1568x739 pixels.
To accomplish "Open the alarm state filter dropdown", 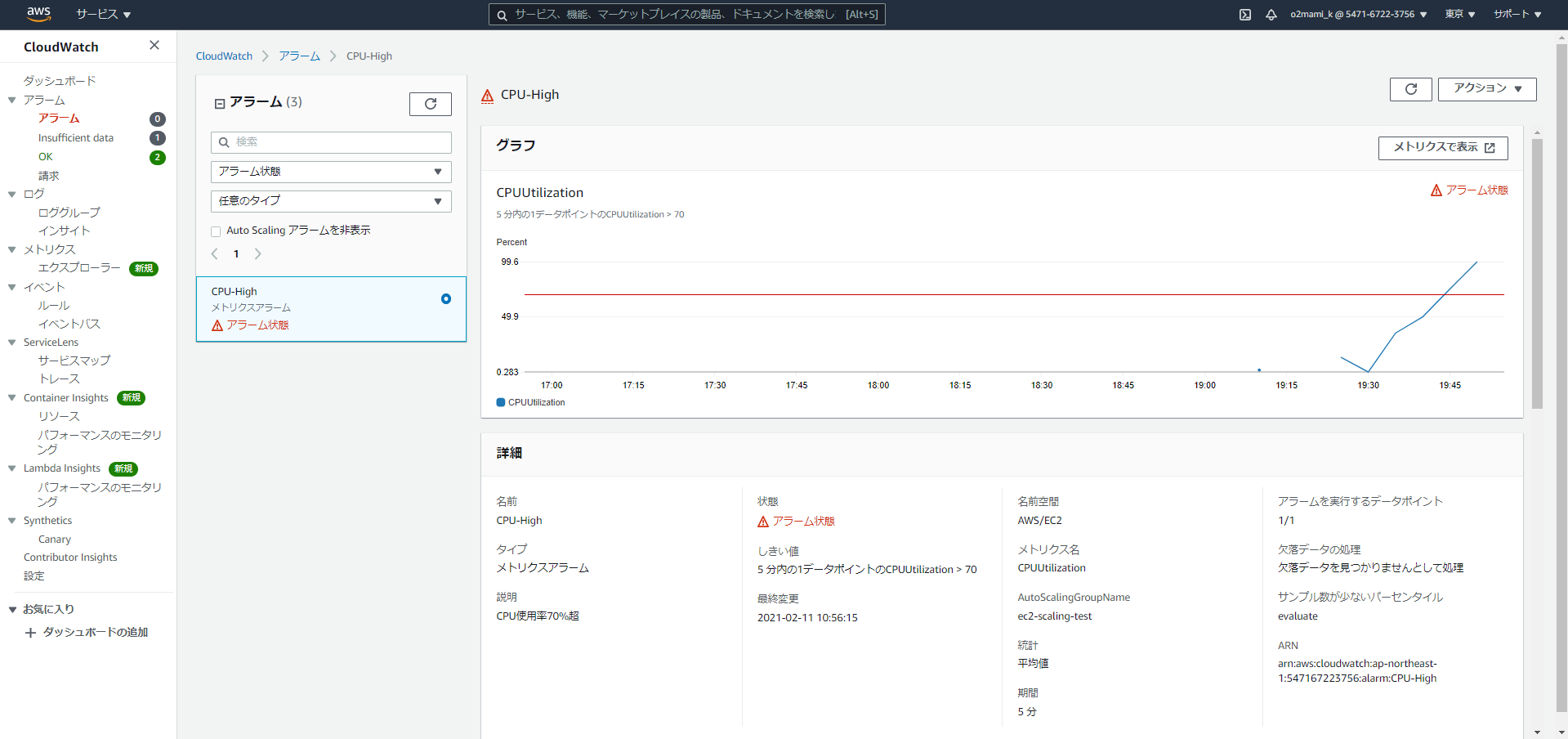I will click(331, 172).
